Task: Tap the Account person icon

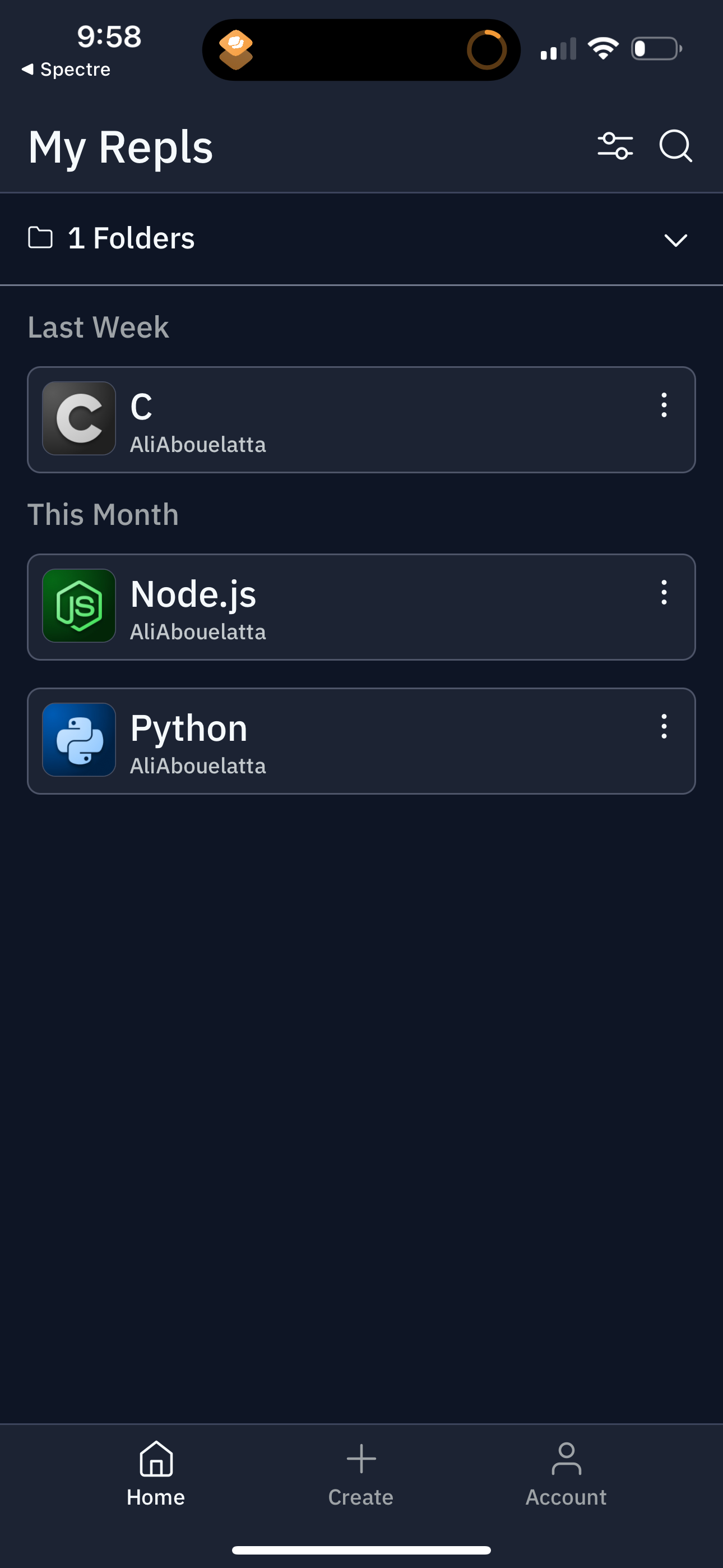Action: click(566, 1459)
